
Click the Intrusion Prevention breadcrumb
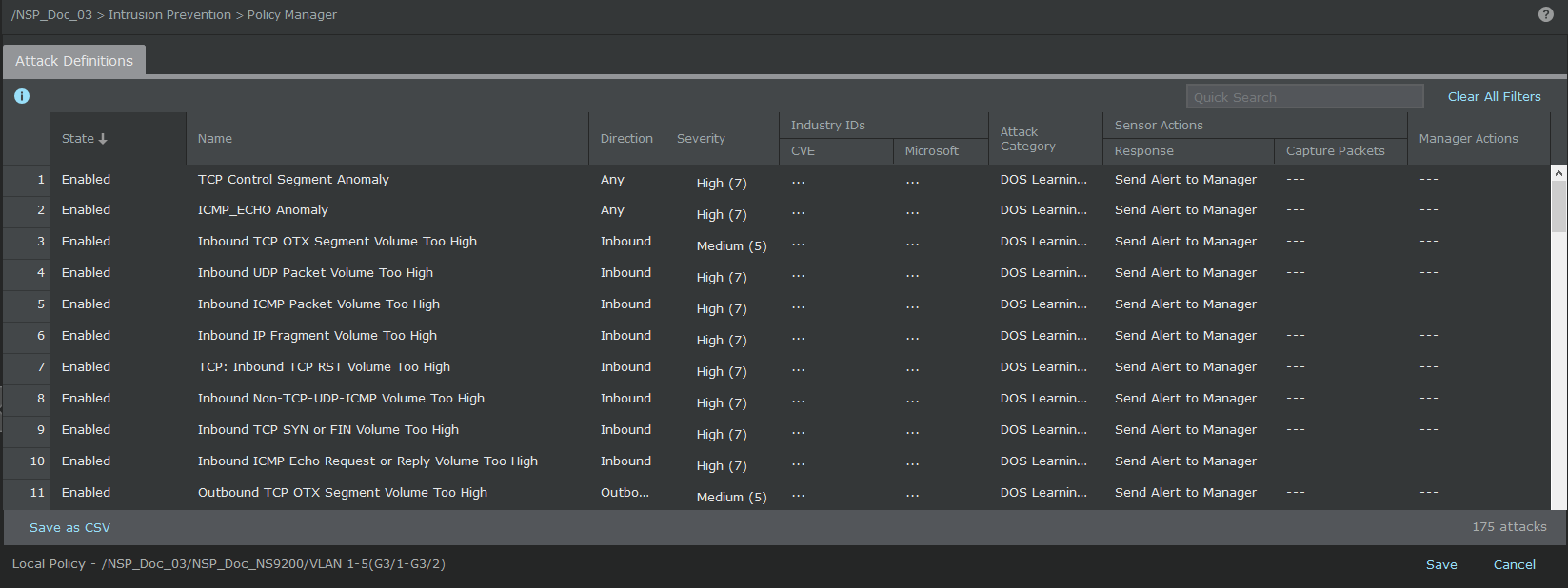169,15
